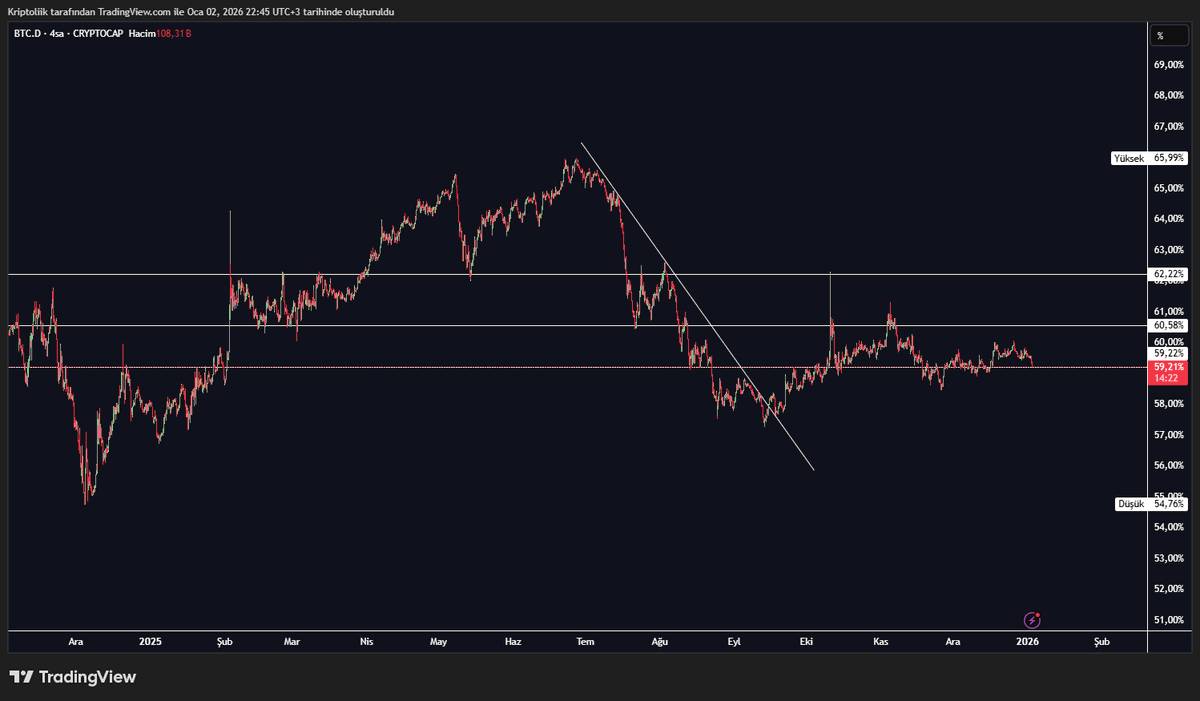Click the Ağu date label on time axis
Screen dimensions: 1200x701
[x=659, y=641]
